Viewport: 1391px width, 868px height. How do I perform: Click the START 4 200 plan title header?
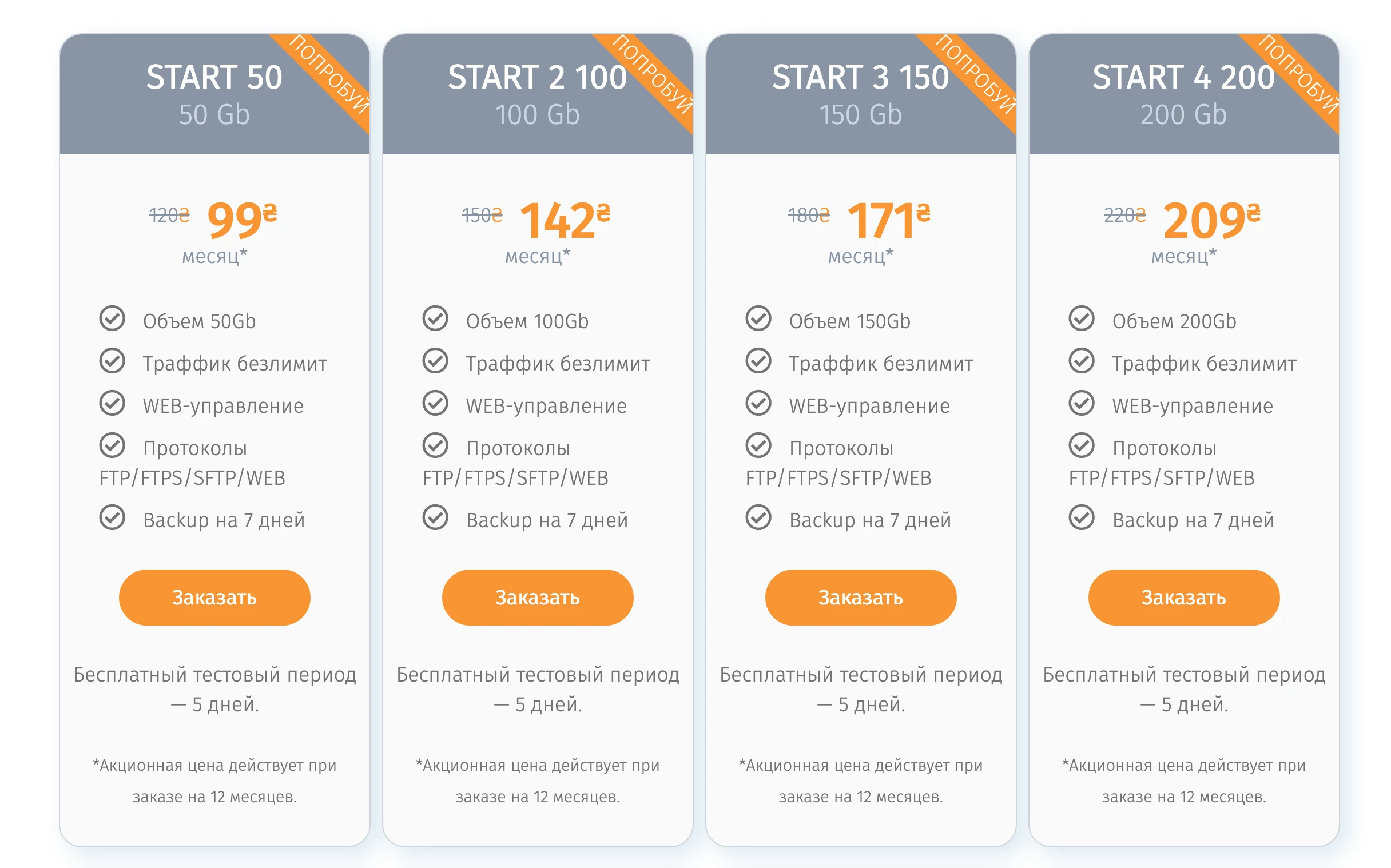pos(1183,78)
